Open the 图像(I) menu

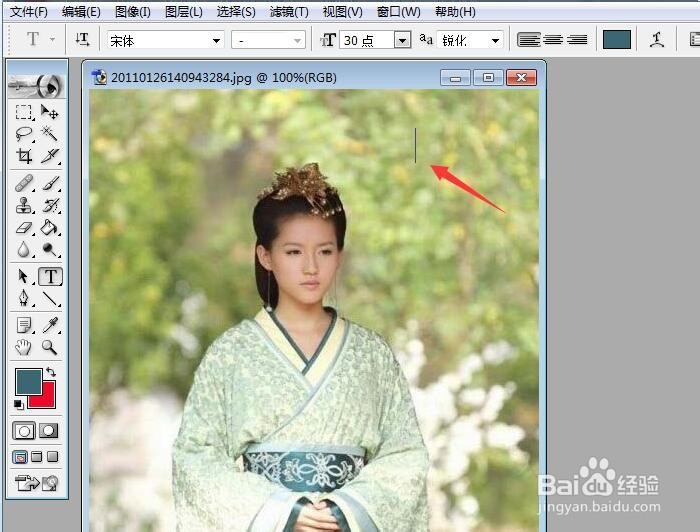133,12
